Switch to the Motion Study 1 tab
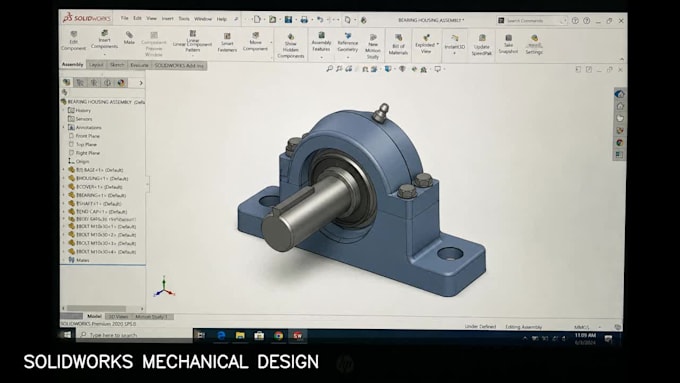Image resolution: width=680 pixels, height=383 pixels. [151, 317]
